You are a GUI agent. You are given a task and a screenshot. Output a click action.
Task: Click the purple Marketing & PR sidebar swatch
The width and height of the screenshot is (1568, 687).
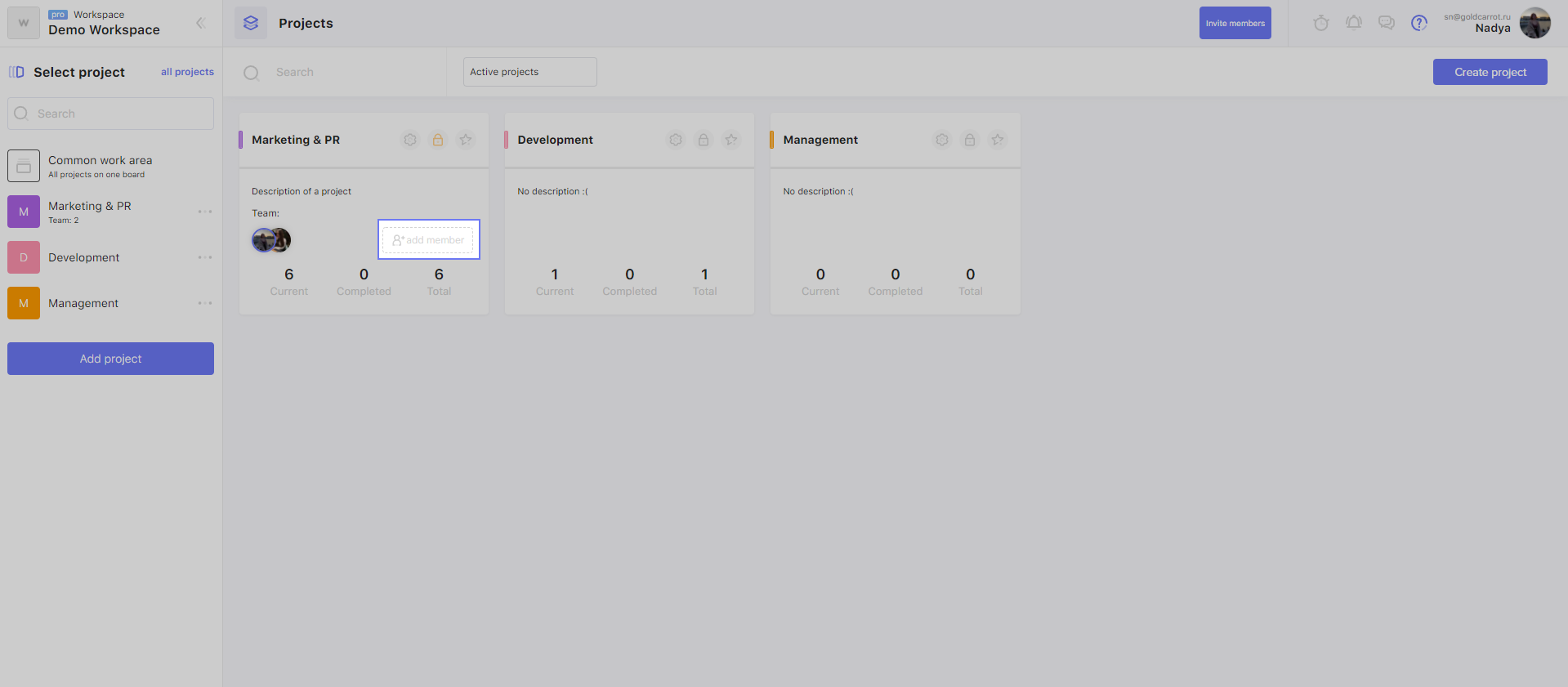pyautogui.click(x=24, y=212)
